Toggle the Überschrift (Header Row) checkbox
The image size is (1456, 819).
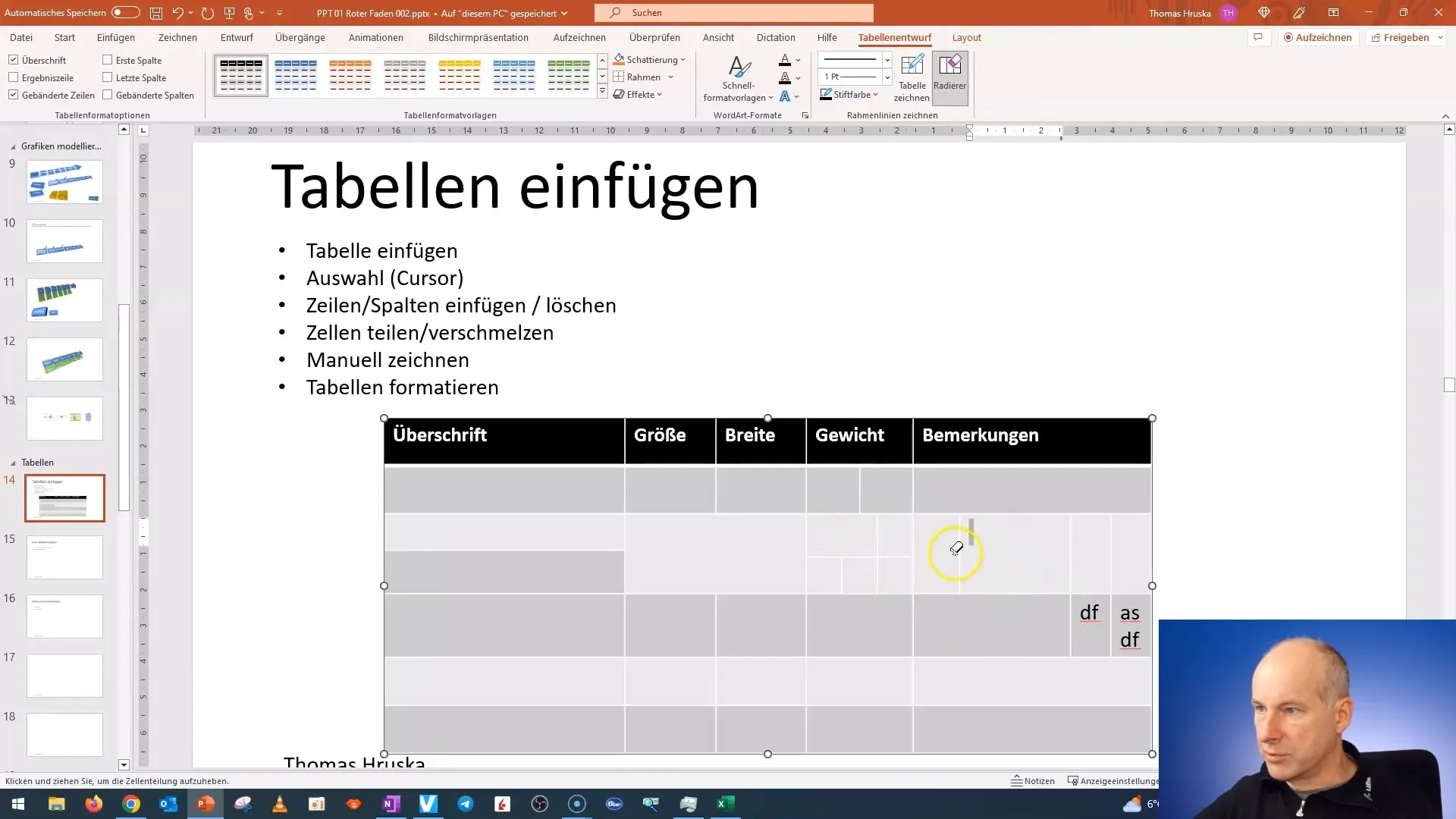click(x=14, y=60)
